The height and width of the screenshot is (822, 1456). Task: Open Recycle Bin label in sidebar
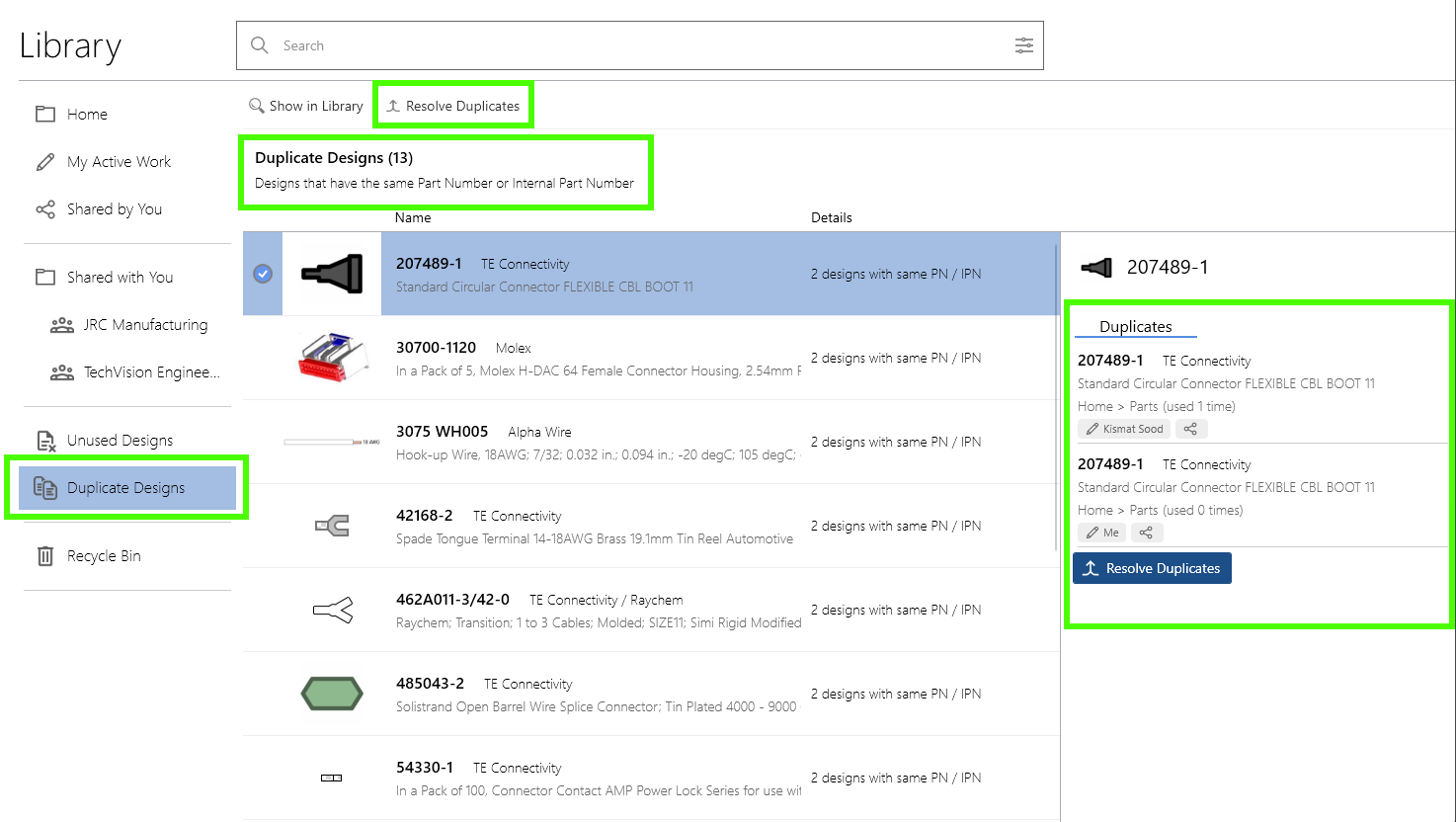104,556
